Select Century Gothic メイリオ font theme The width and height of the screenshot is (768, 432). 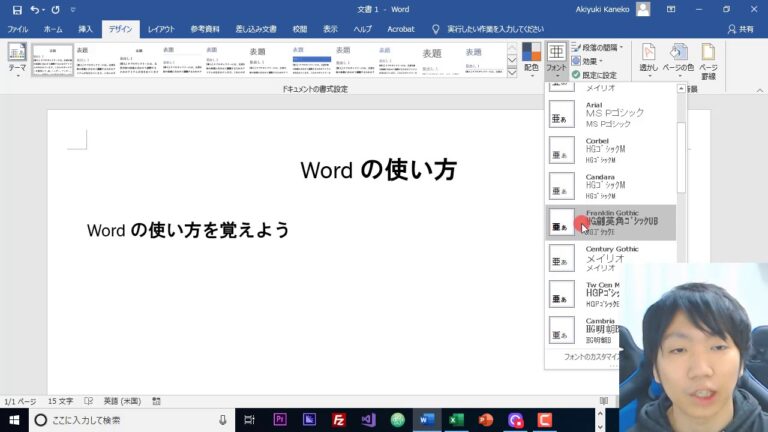pyautogui.click(x=611, y=258)
